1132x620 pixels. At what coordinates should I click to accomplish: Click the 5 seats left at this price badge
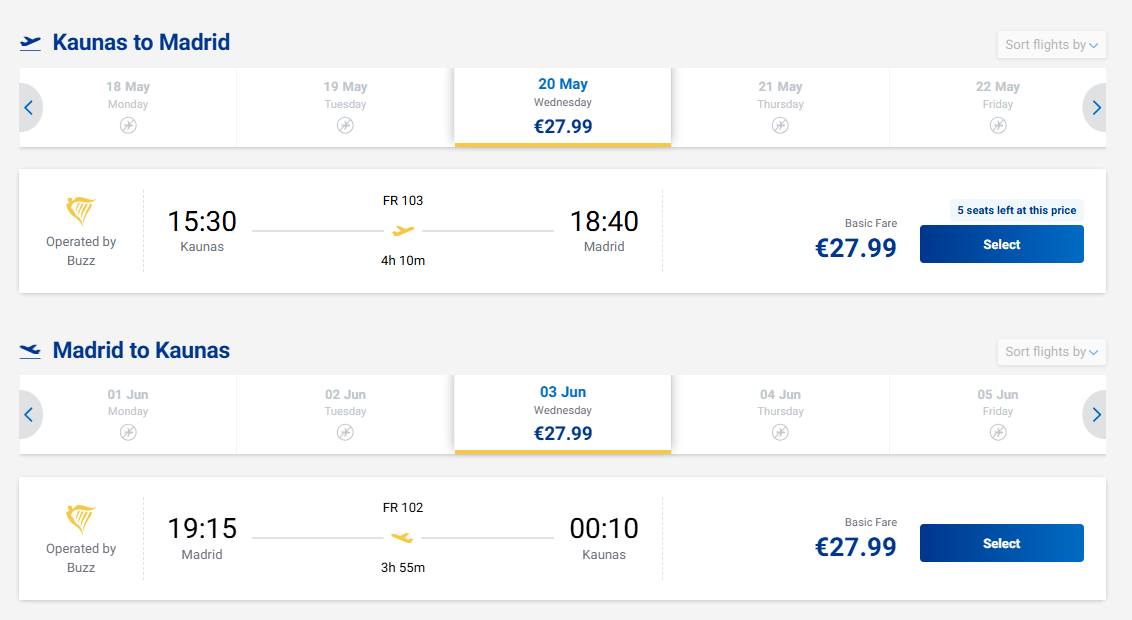click(x=1016, y=210)
